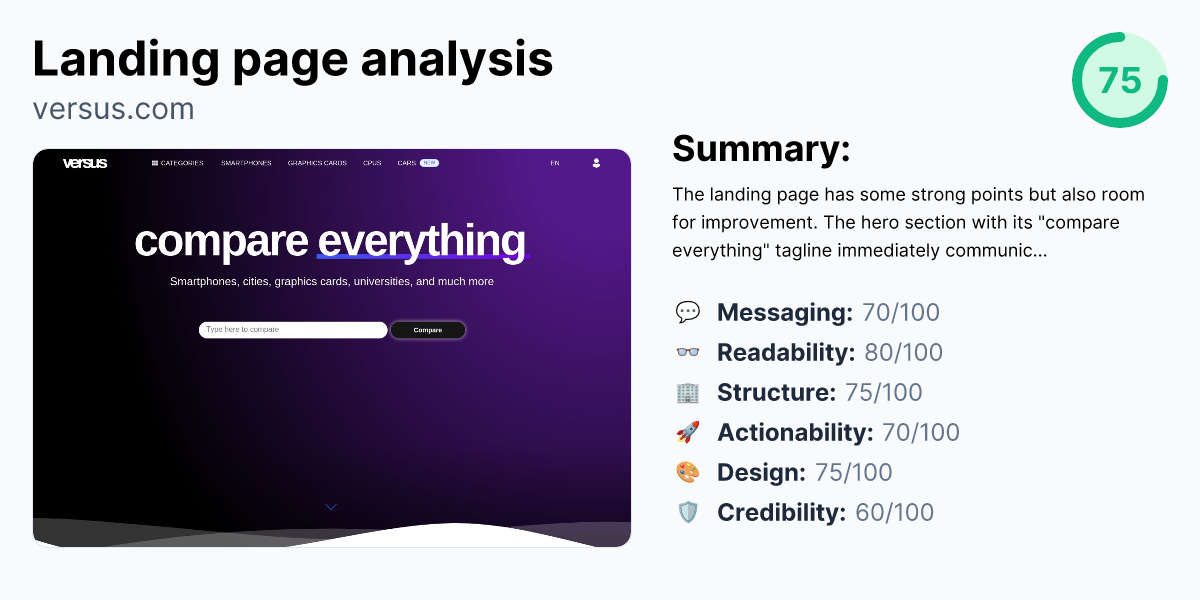Click the Actionability rocket icon

point(690,432)
